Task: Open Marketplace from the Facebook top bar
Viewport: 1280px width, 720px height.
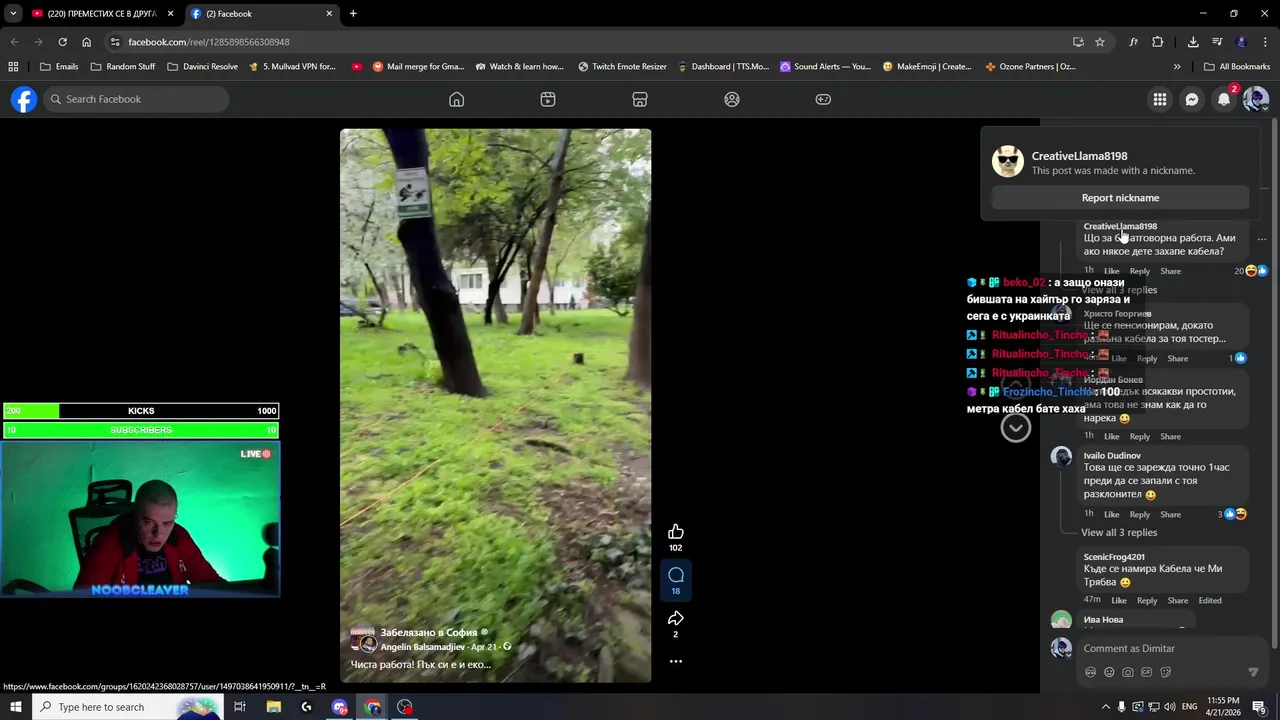Action: [640, 99]
